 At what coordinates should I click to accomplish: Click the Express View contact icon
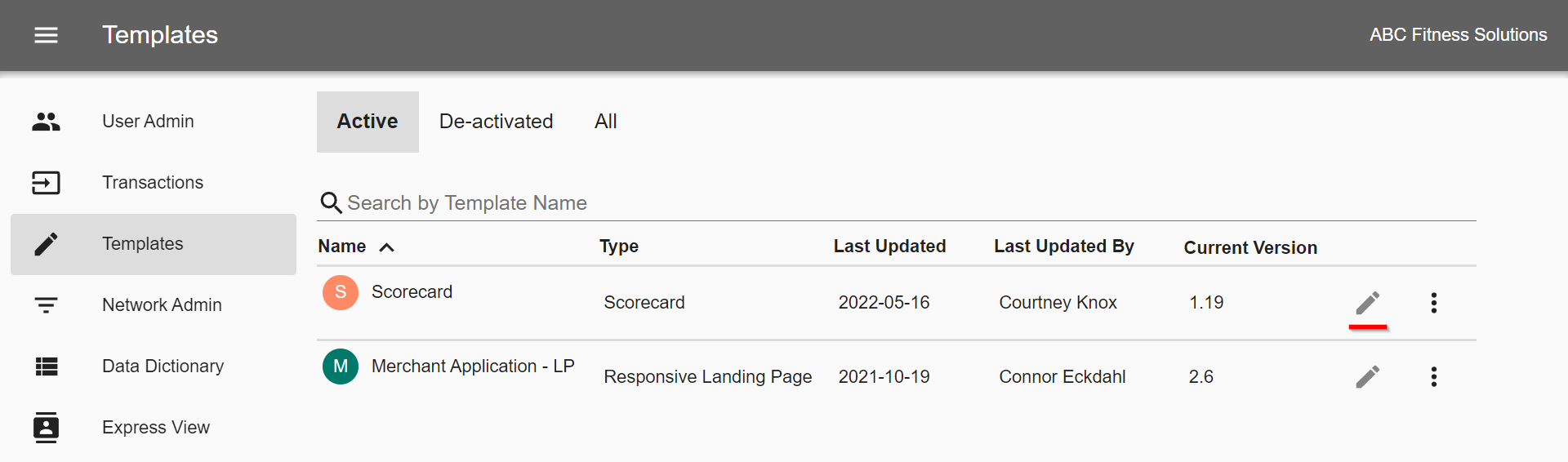click(x=46, y=428)
